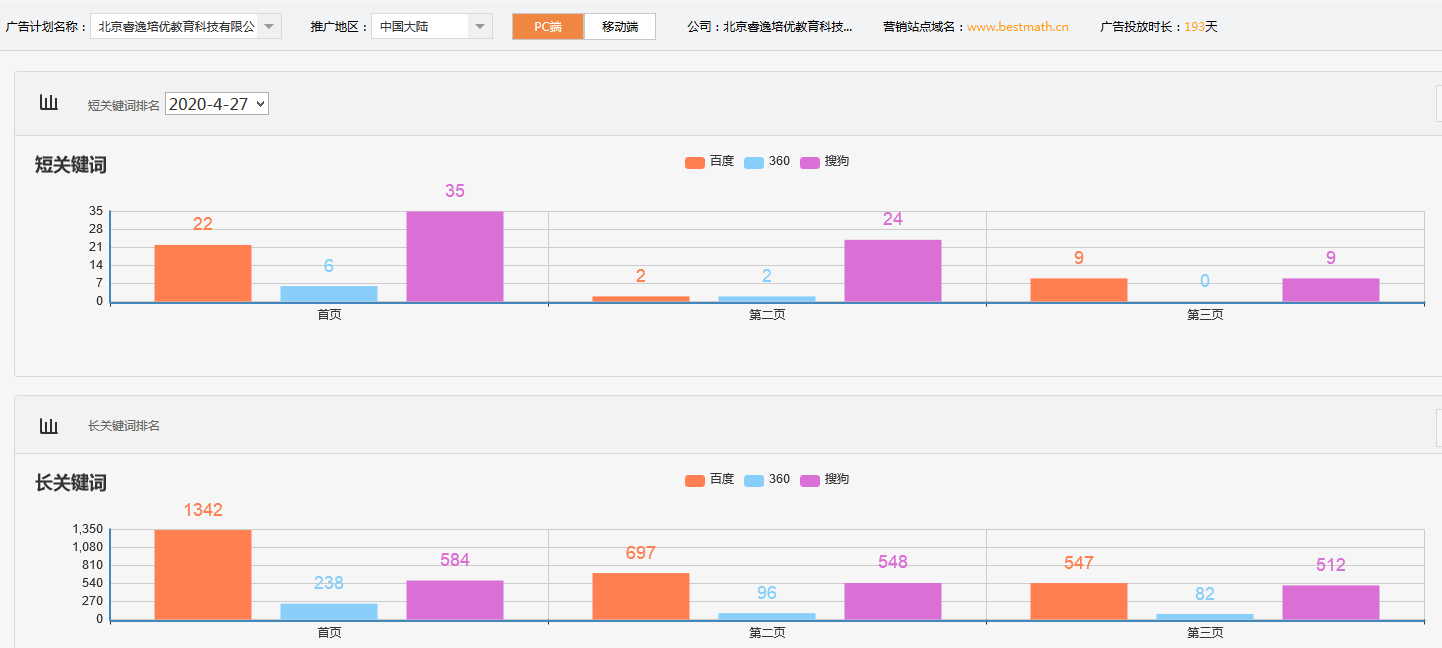Click the 百度 bar showing 1342
Viewport: 1442px width, 648px height.
[x=203, y=574]
